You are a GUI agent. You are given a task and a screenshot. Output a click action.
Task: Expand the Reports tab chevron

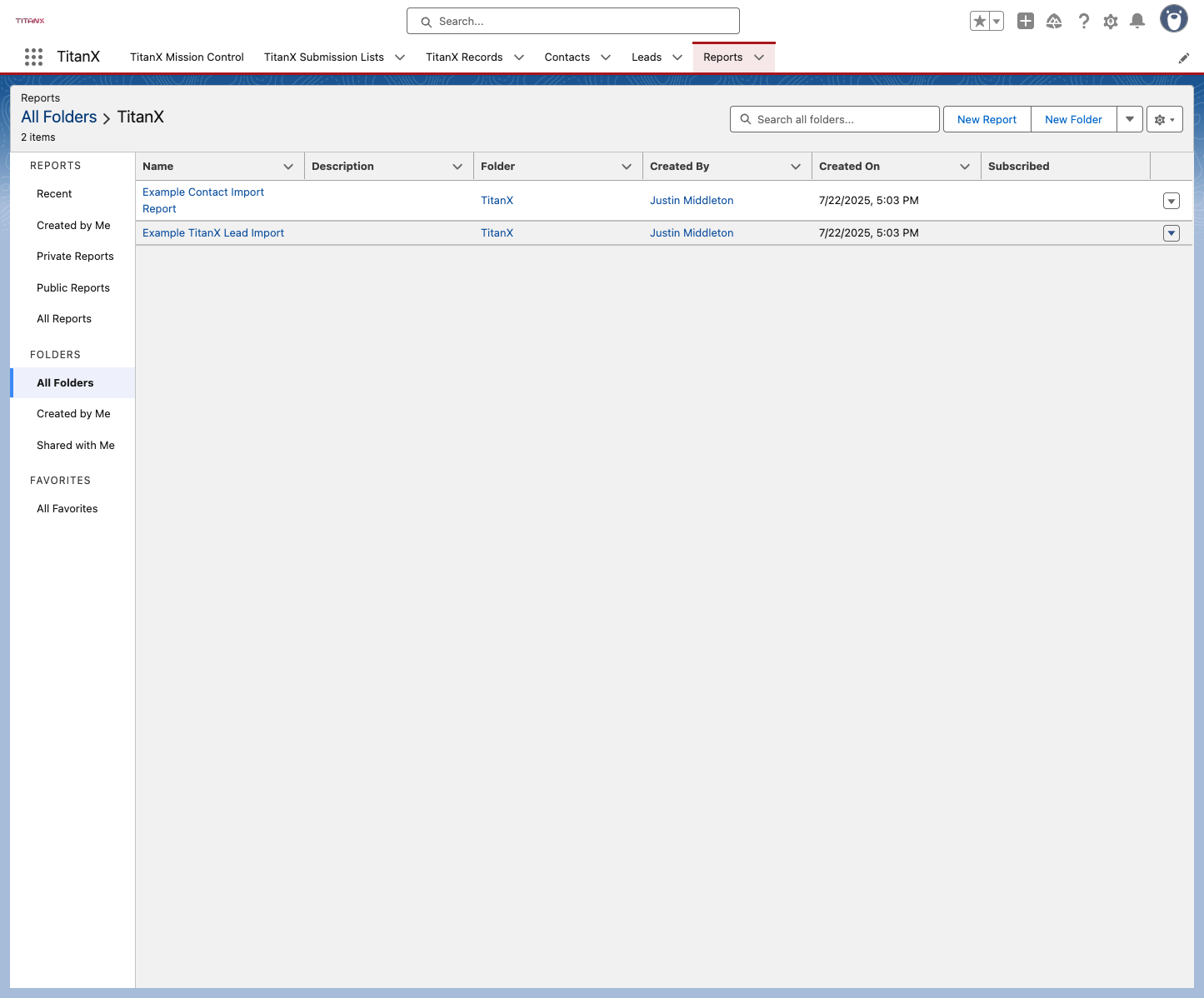(759, 57)
